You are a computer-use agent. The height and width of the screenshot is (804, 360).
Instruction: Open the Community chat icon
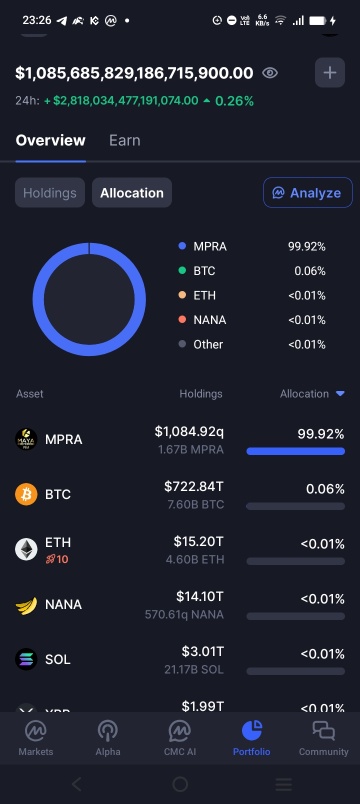click(324, 731)
